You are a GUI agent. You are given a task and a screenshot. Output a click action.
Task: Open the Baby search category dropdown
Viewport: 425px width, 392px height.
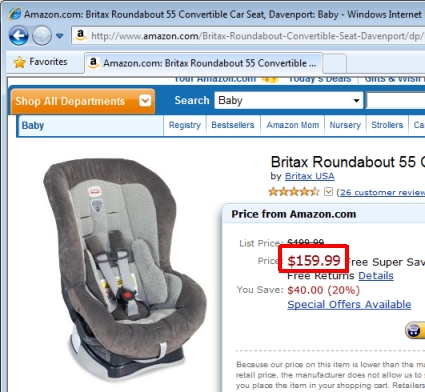tap(289, 100)
